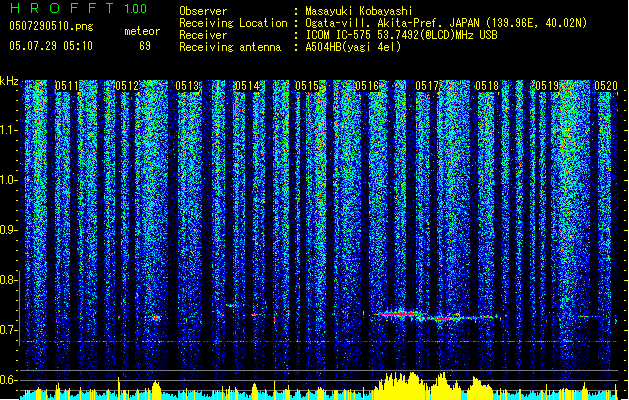Click the 0514 time marker
The width and height of the screenshot is (629, 400).
[247, 86]
